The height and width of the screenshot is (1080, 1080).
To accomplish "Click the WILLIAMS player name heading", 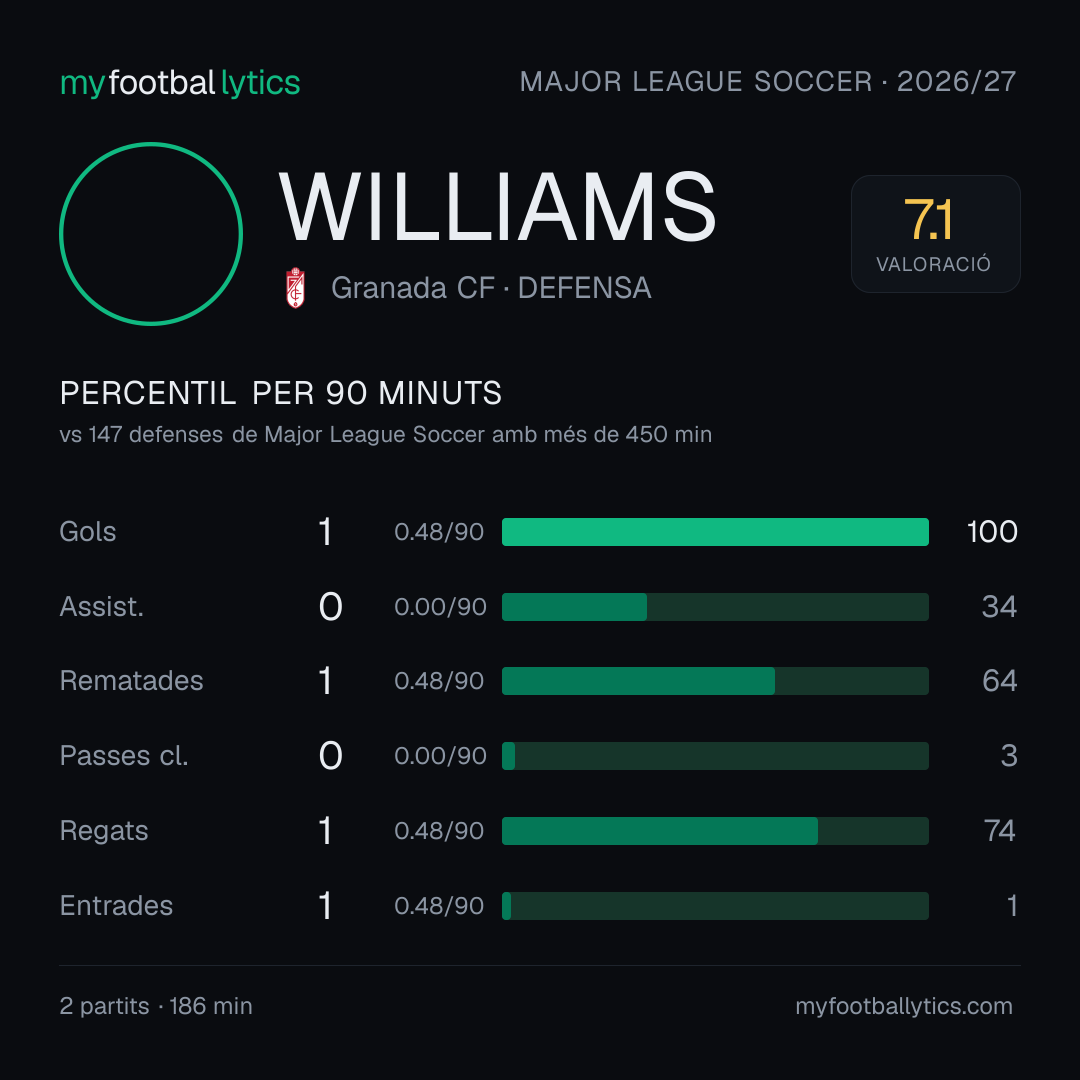I will (x=497, y=207).
